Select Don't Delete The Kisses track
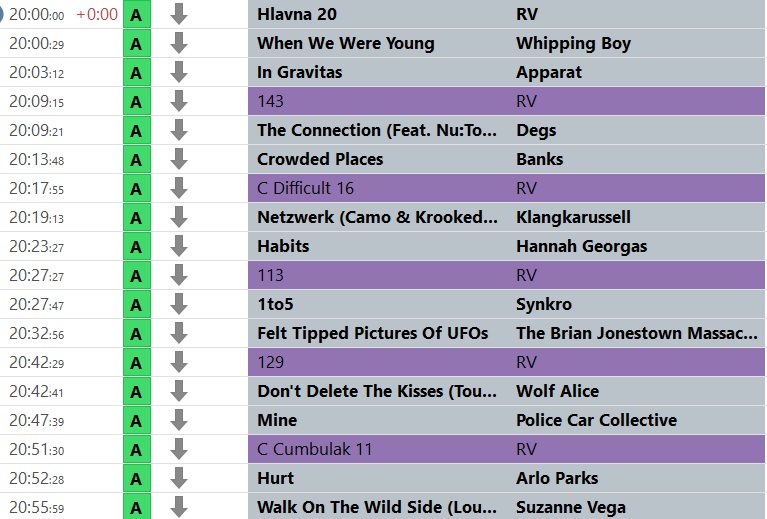This screenshot has height=519, width=767. [x=506, y=391]
